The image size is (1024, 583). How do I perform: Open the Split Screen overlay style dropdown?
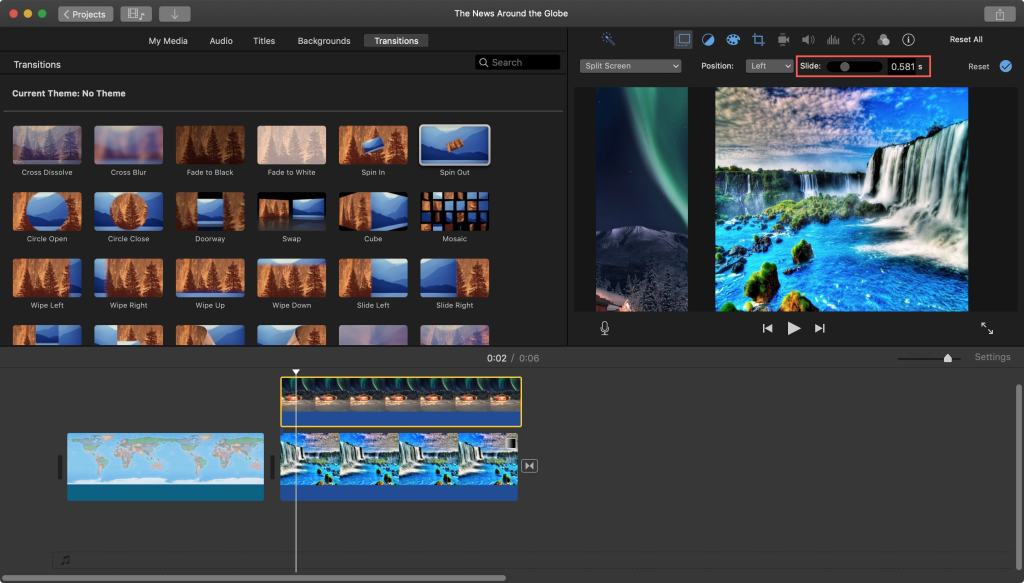pyautogui.click(x=630, y=66)
